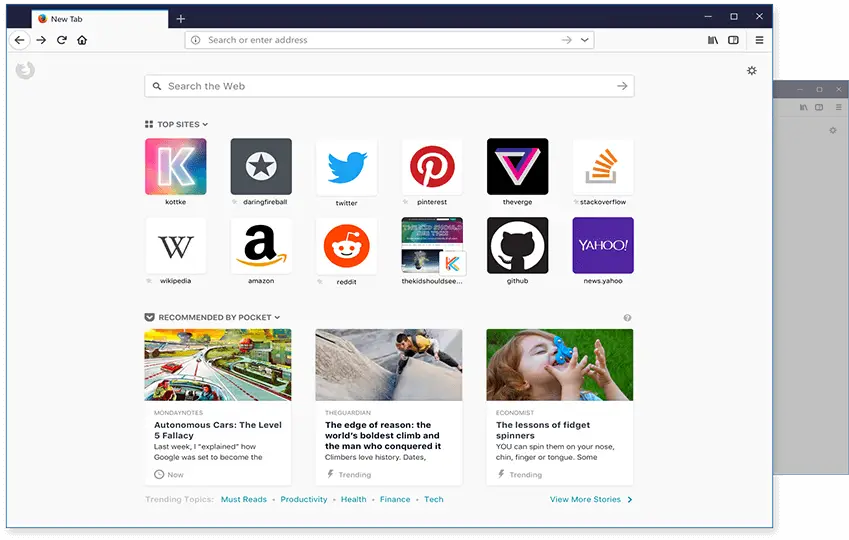Click the gear icon in the background window
Image resolution: width=849 pixels, height=540 pixels.
(833, 130)
